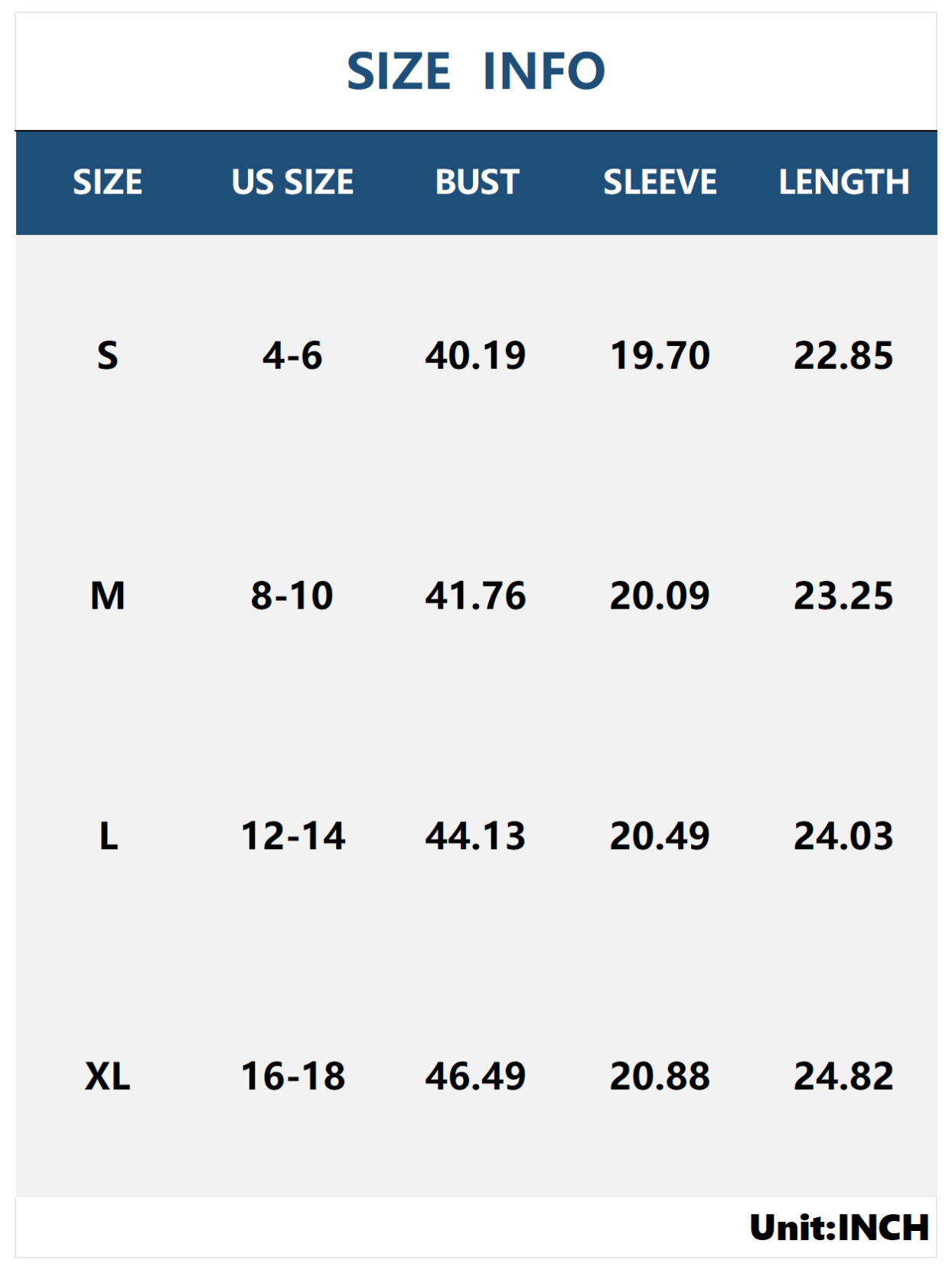This screenshot has height=1270, width=952.
Task: Select the SLEEVE column header
Action: coord(660,182)
